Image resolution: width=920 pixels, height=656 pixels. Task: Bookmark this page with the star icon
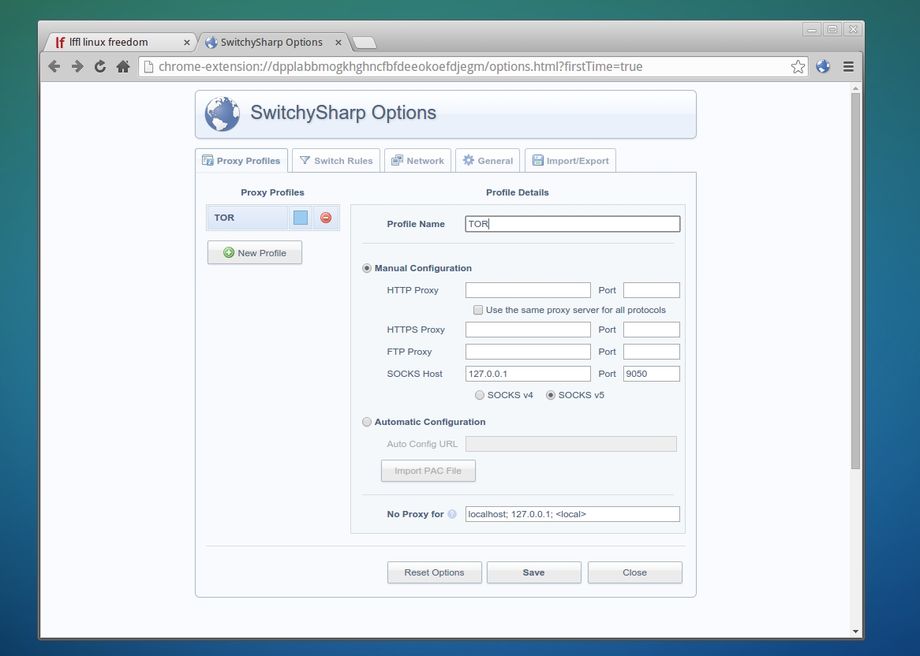tap(797, 66)
